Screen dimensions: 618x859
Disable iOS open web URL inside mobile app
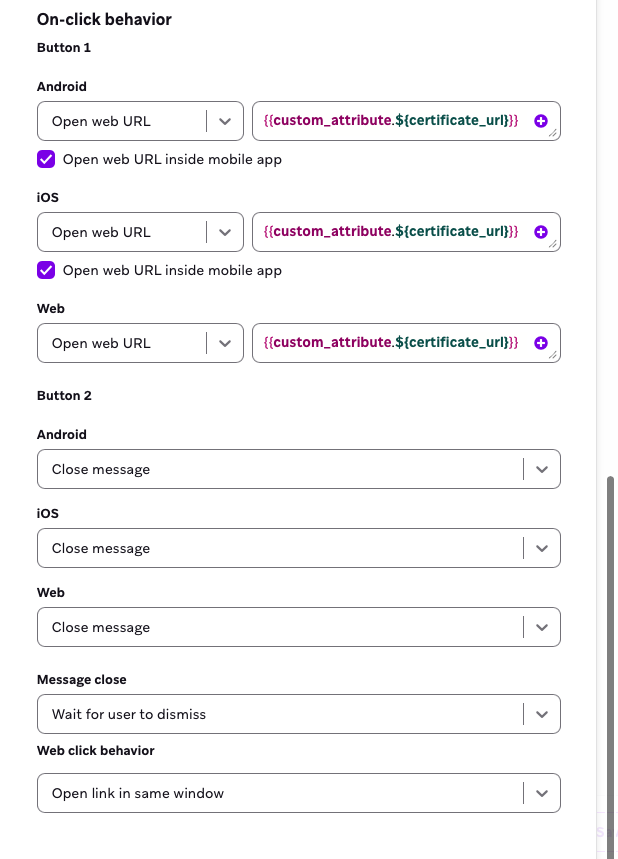tap(44, 270)
